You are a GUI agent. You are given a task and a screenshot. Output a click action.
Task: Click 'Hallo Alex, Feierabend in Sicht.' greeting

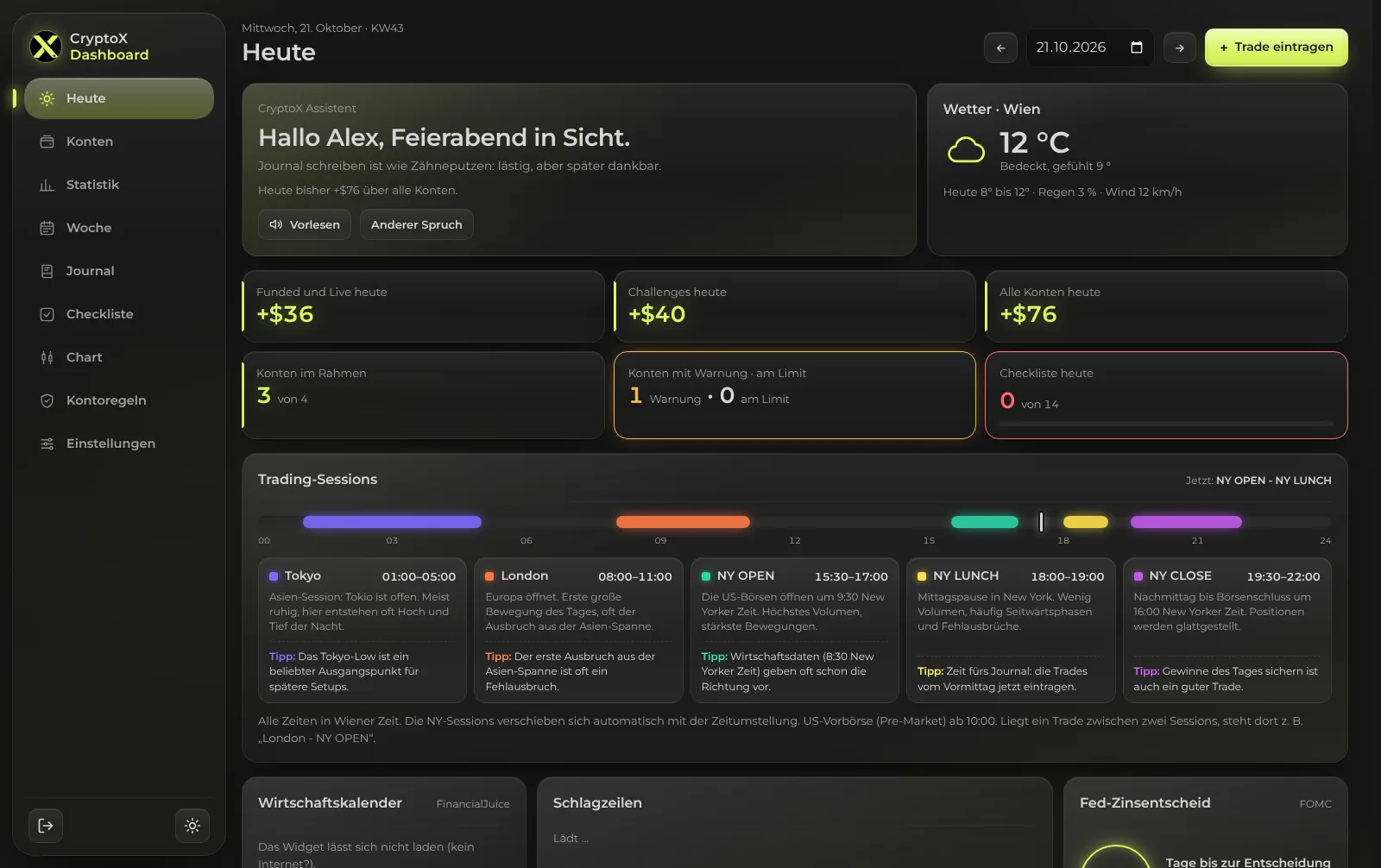[444, 138]
